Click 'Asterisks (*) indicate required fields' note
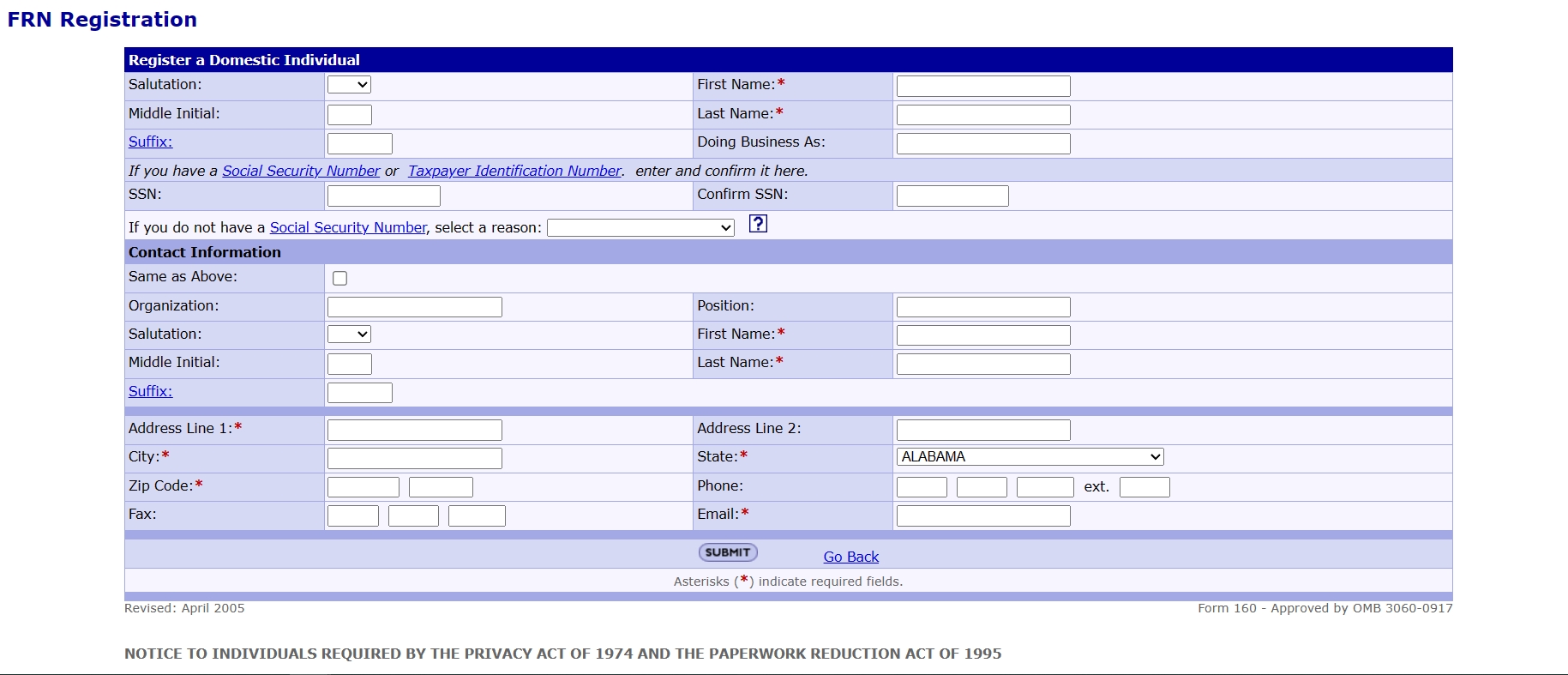Screen dimensions: 1568x675 tap(789, 581)
